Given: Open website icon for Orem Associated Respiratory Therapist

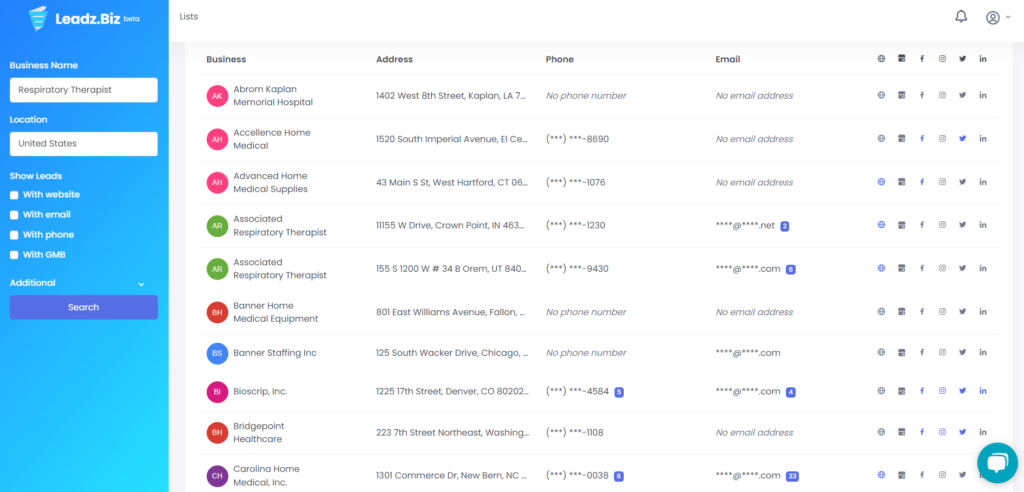Looking at the screenshot, I should (x=881, y=268).
